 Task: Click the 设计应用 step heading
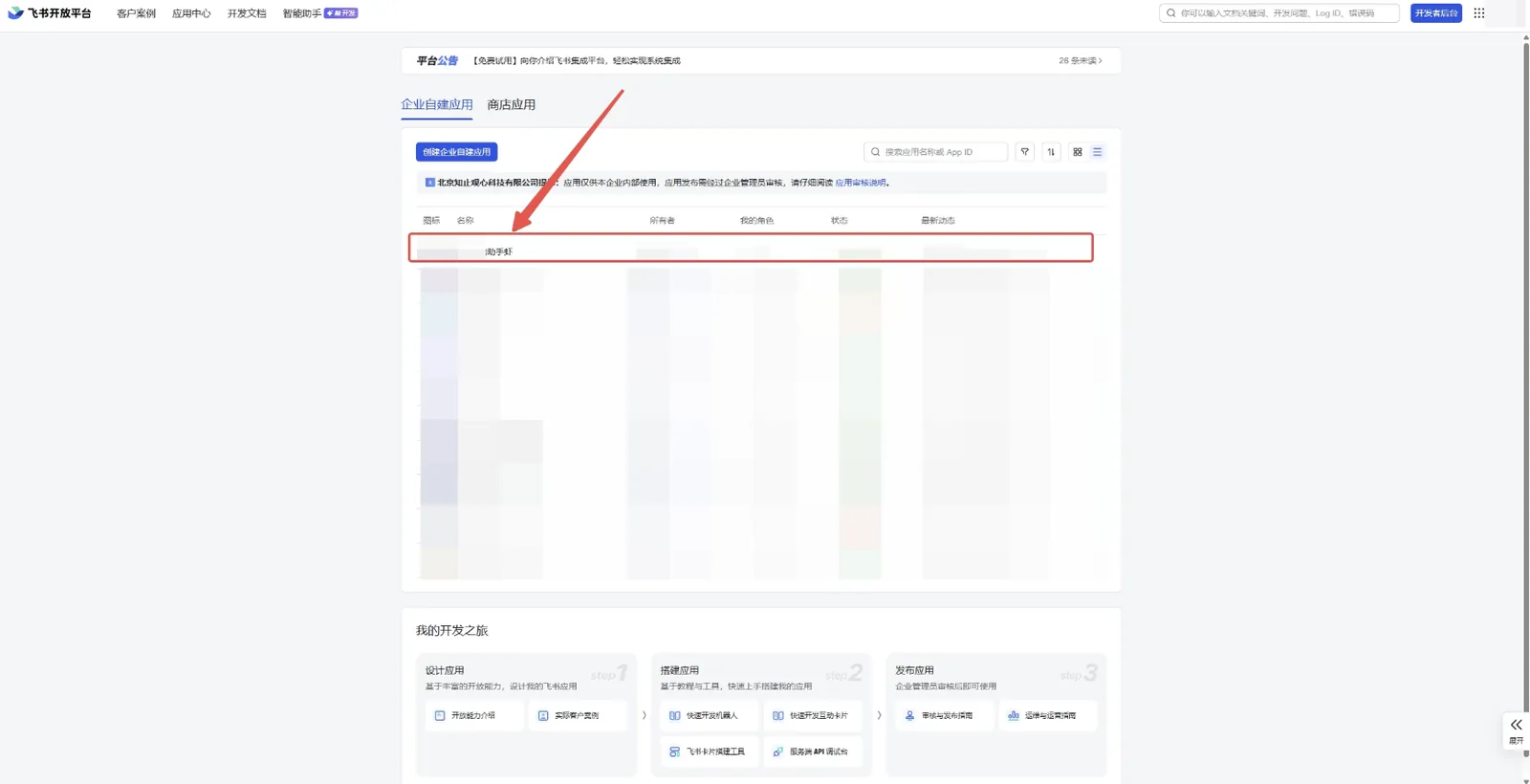tap(445, 670)
